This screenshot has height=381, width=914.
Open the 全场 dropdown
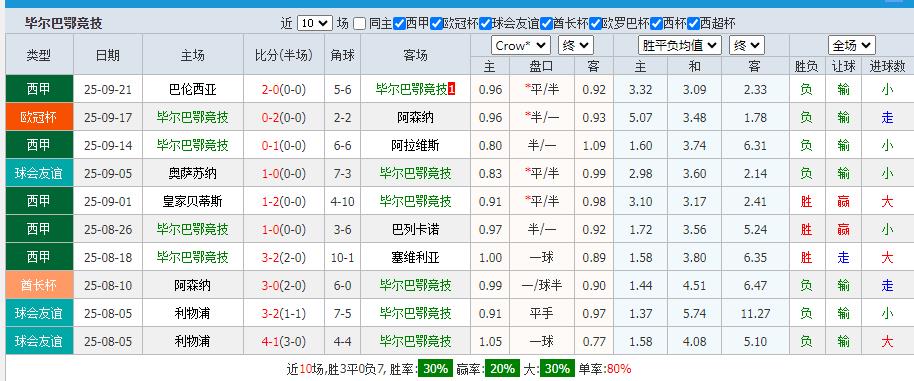click(852, 45)
